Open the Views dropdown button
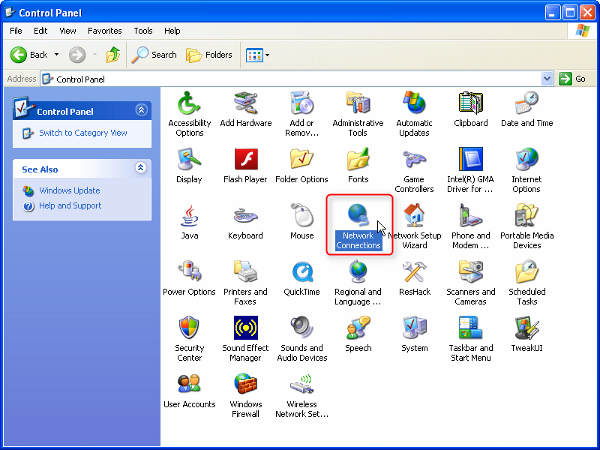 257,55
